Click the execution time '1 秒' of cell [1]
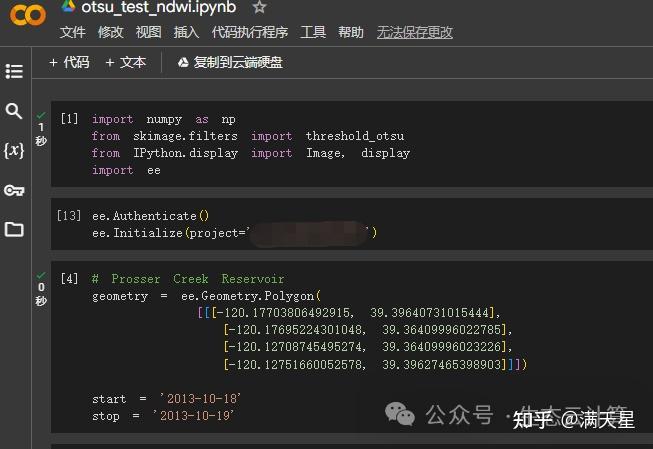This screenshot has height=449, width=653. [41, 134]
